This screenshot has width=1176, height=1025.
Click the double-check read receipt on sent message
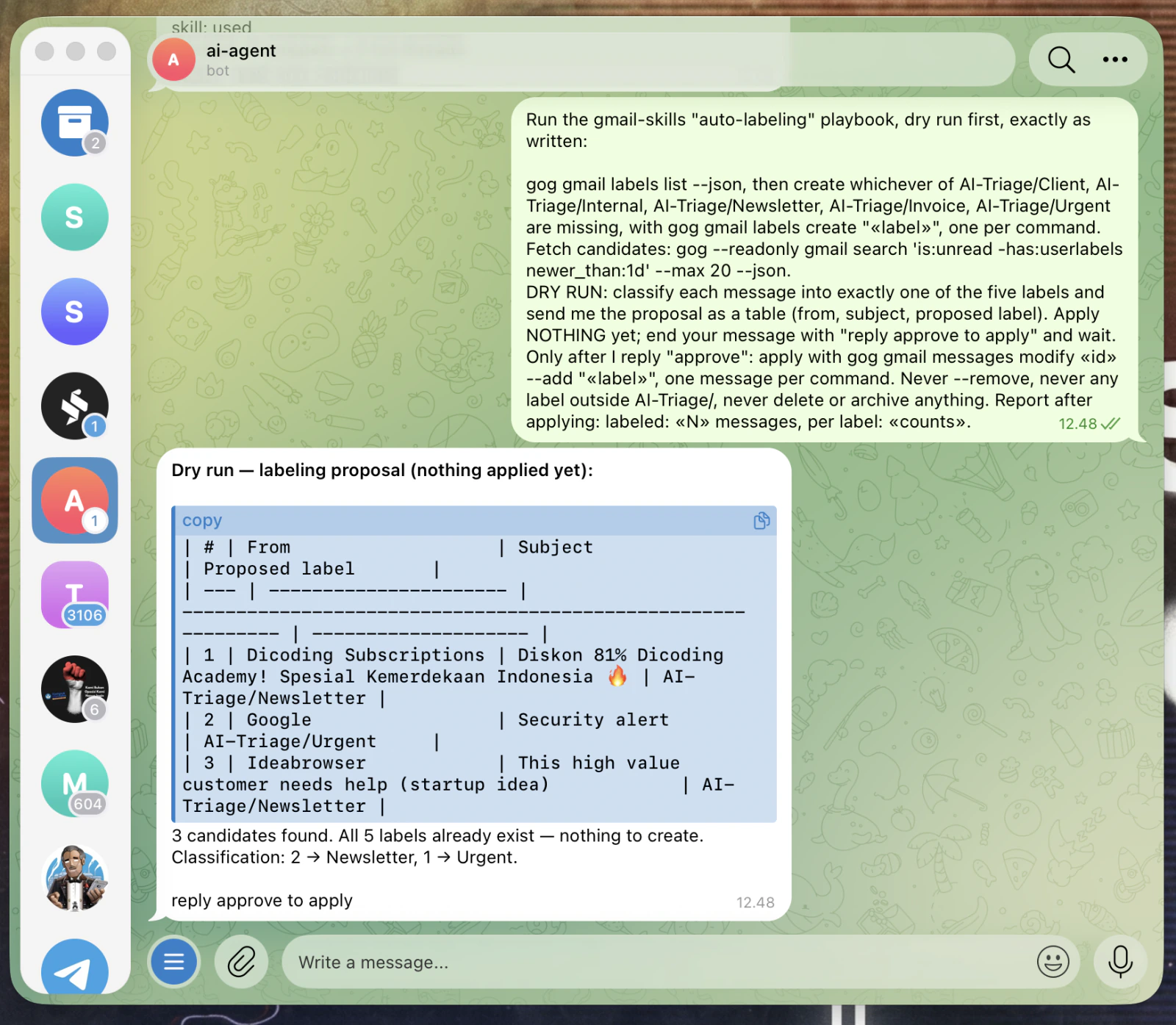[1111, 423]
